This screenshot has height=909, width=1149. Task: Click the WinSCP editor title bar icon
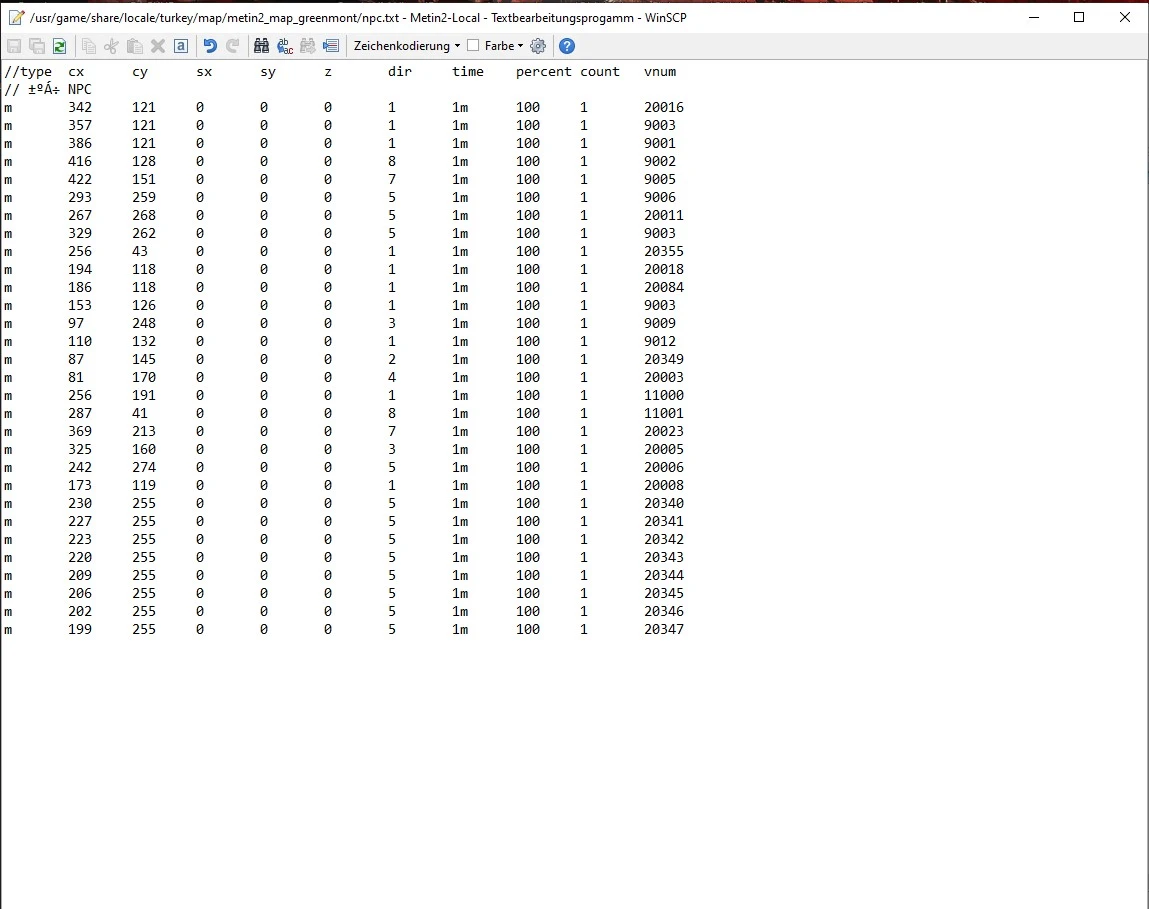[x=15, y=17]
